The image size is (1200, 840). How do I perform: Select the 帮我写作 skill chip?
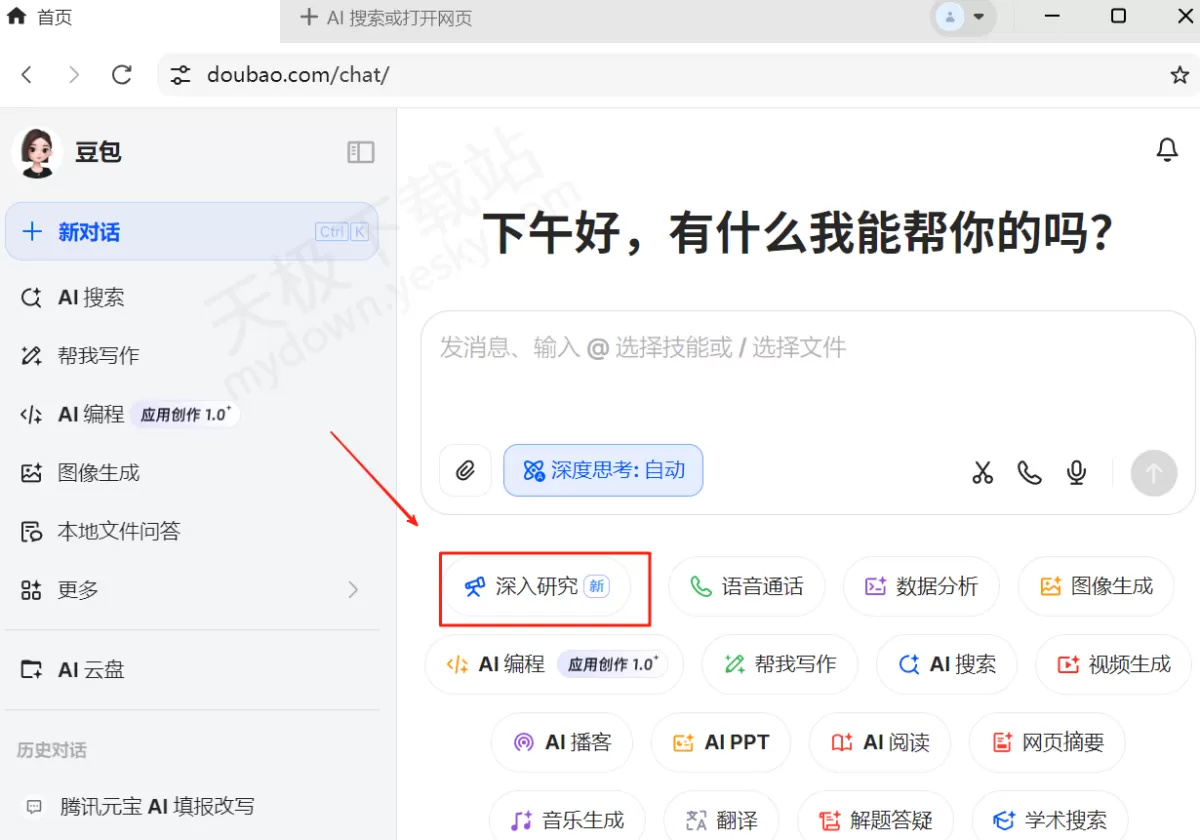(x=779, y=664)
